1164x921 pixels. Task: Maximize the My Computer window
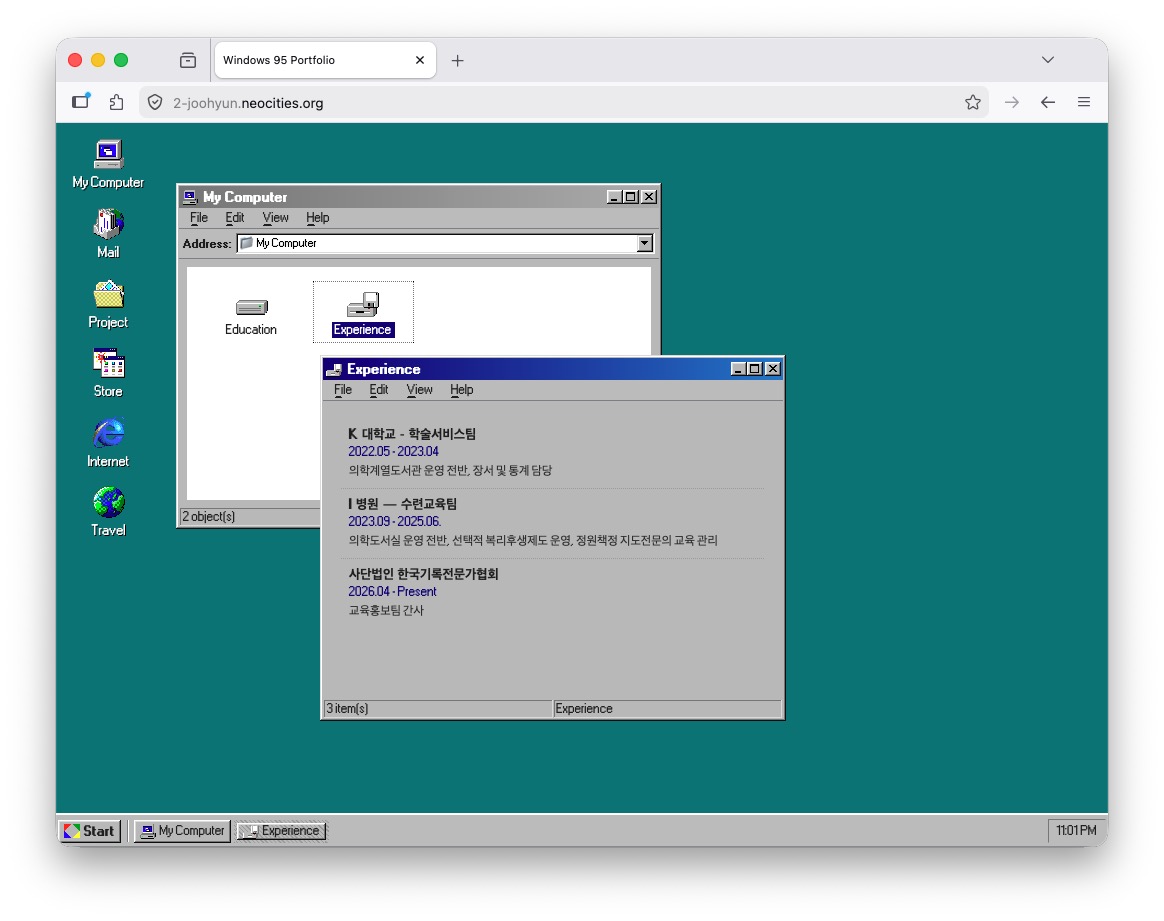pos(630,197)
